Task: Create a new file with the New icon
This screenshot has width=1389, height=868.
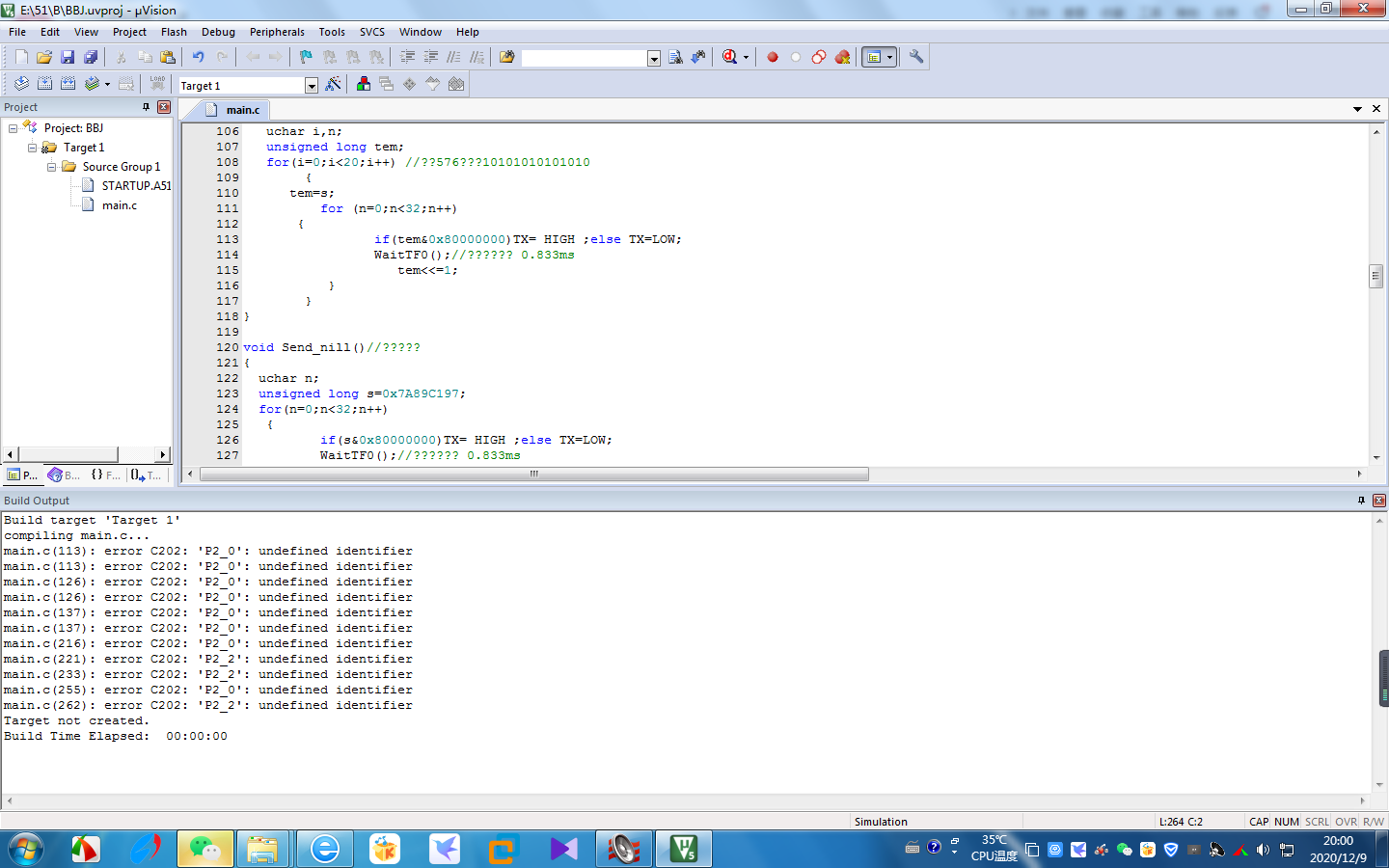Action: pos(21,57)
